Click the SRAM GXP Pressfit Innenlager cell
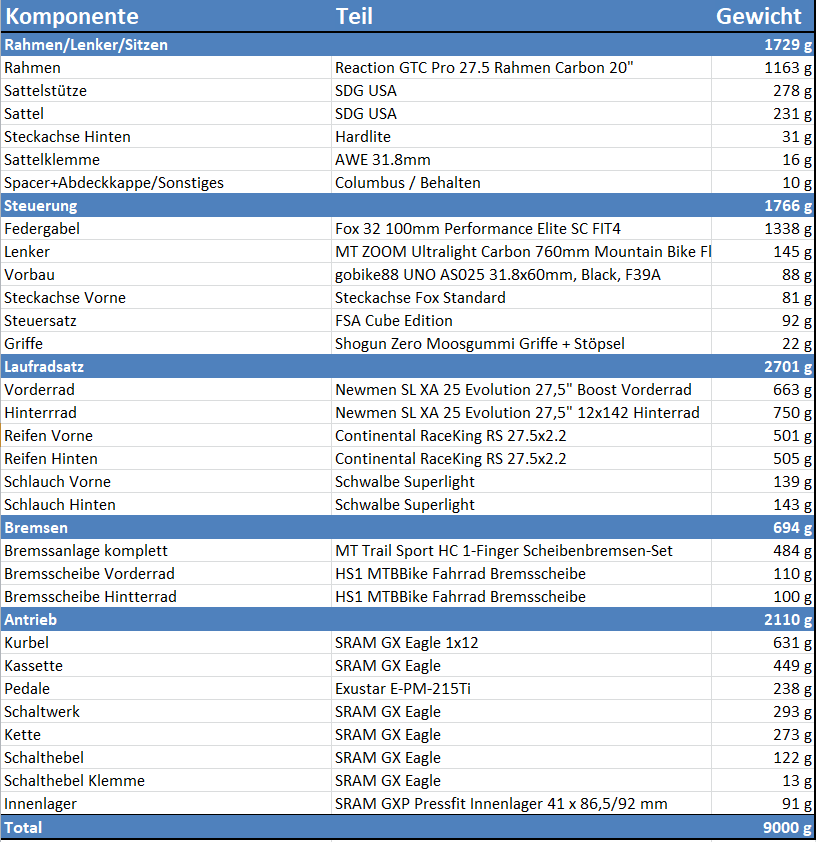The height and width of the screenshot is (842, 816). [501, 804]
